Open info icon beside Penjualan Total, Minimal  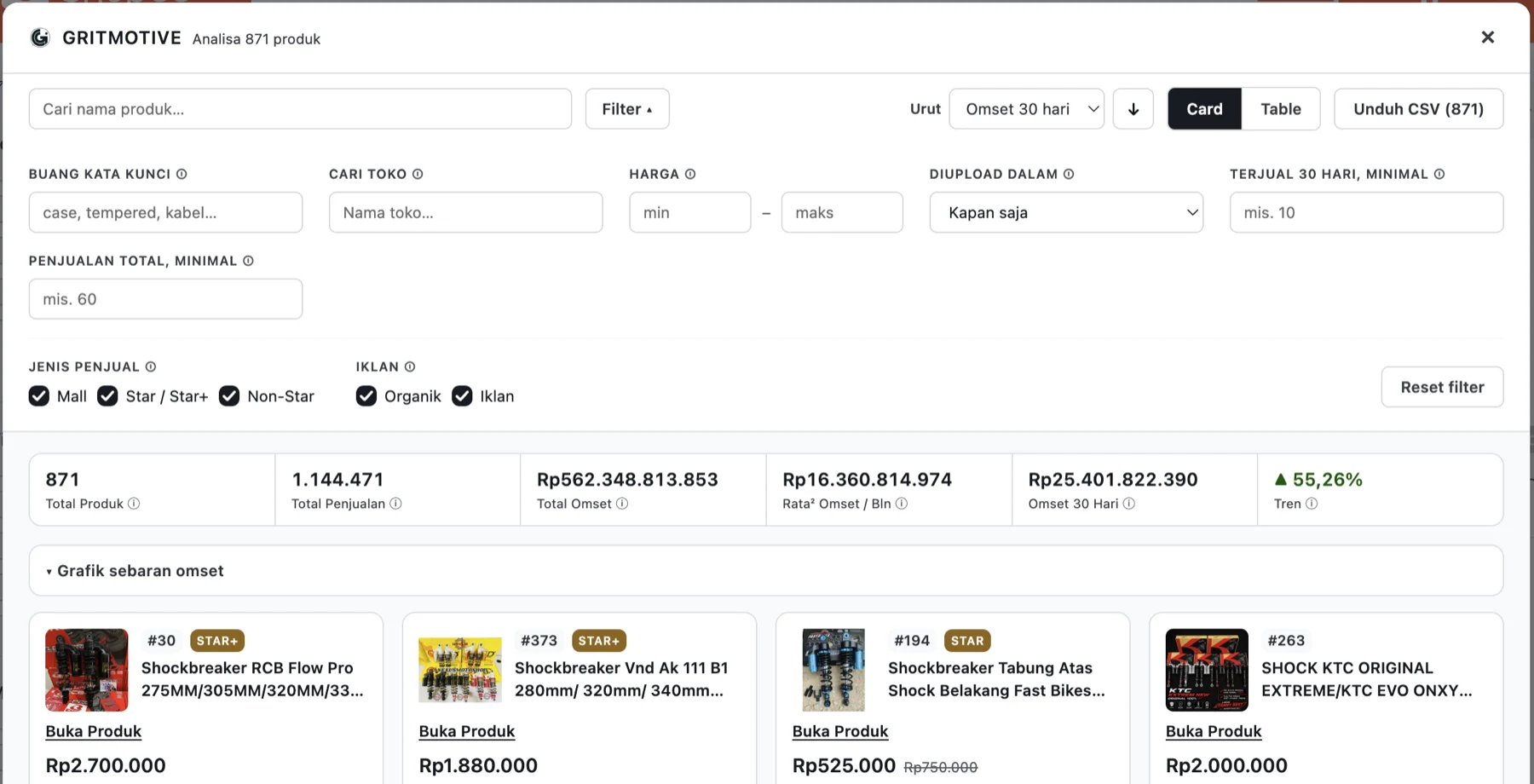[248, 261]
